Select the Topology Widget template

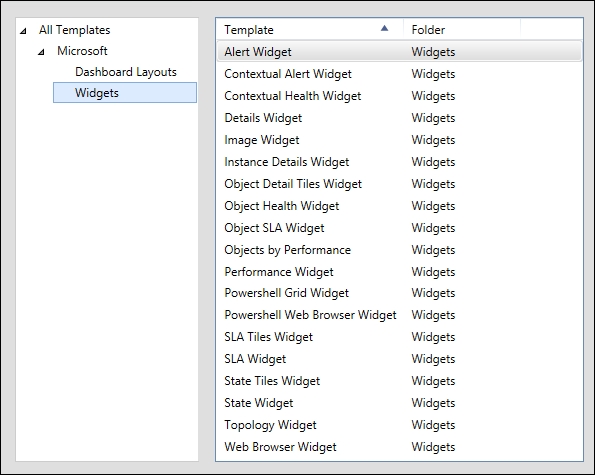399,425
